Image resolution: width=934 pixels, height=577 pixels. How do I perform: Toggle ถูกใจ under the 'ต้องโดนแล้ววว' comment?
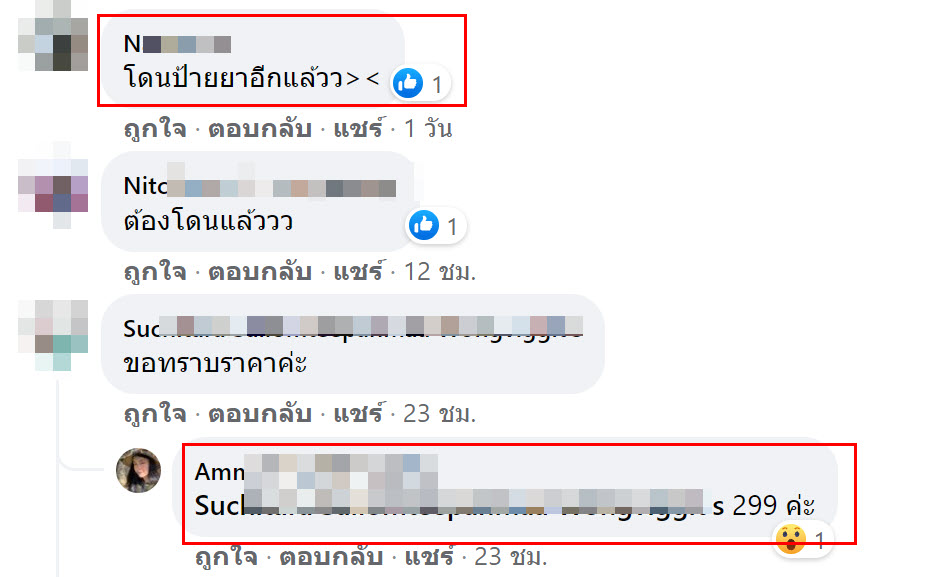pyautogui.click(x=155, y=272)
